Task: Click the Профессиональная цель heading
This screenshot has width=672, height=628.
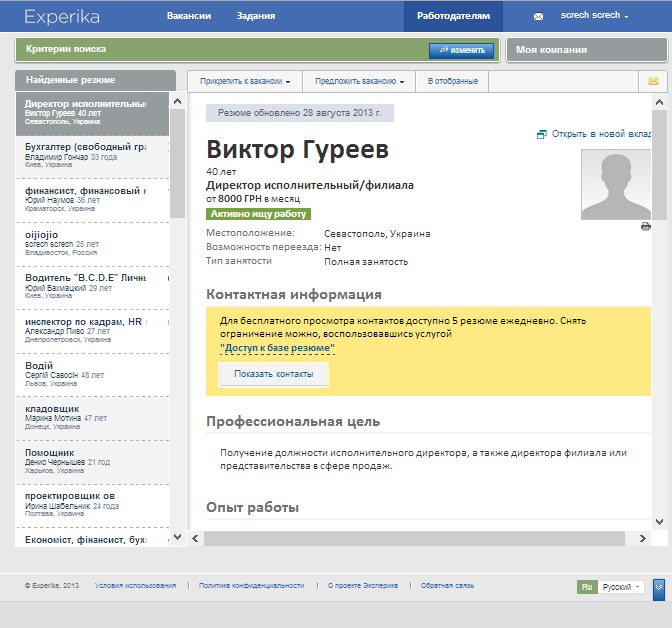Action: point(293,421)
